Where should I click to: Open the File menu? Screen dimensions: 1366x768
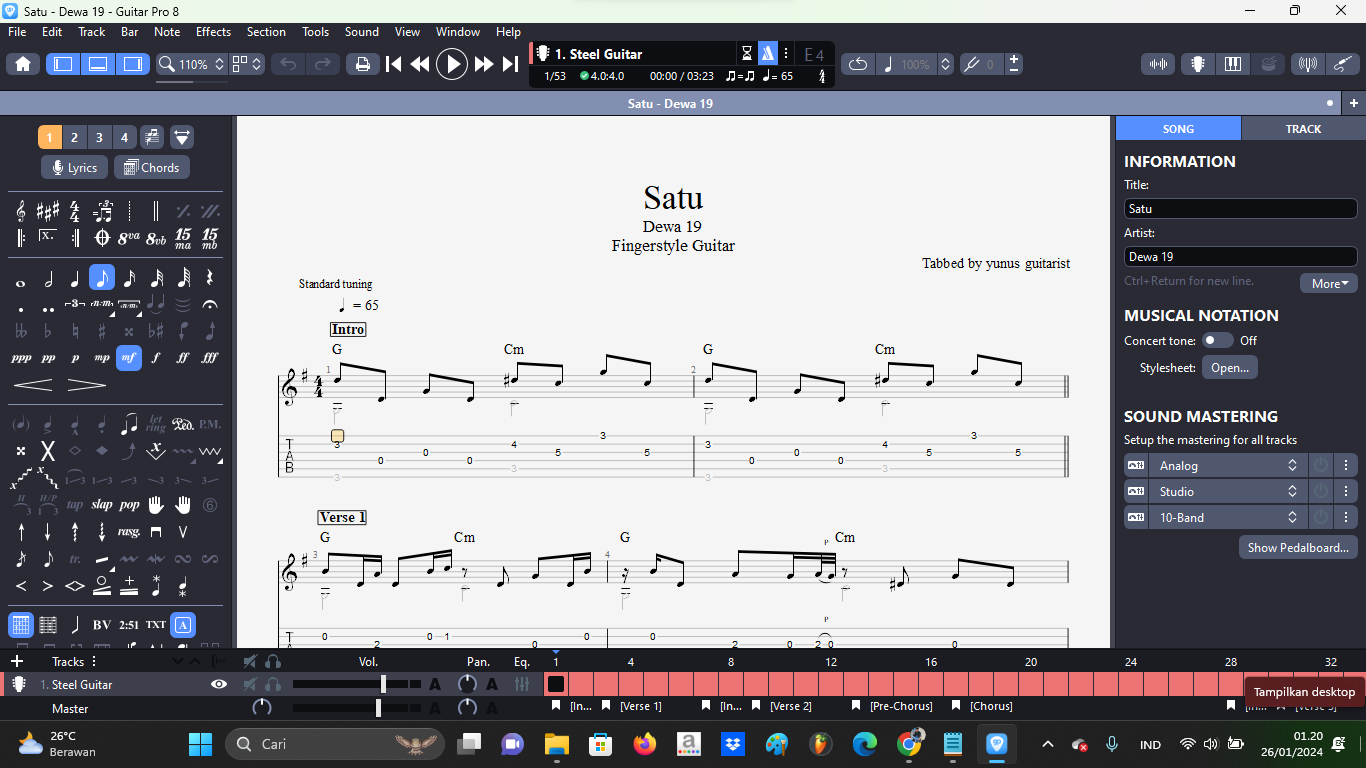(17, 32)
